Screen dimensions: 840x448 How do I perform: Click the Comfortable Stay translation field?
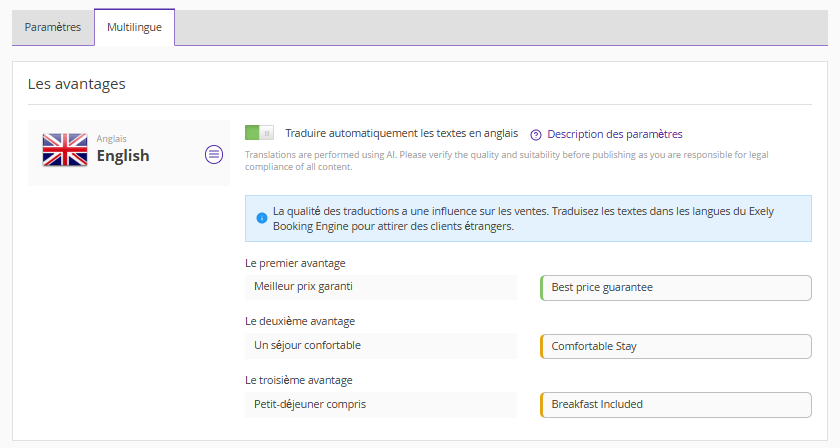[x=676, y=346]
